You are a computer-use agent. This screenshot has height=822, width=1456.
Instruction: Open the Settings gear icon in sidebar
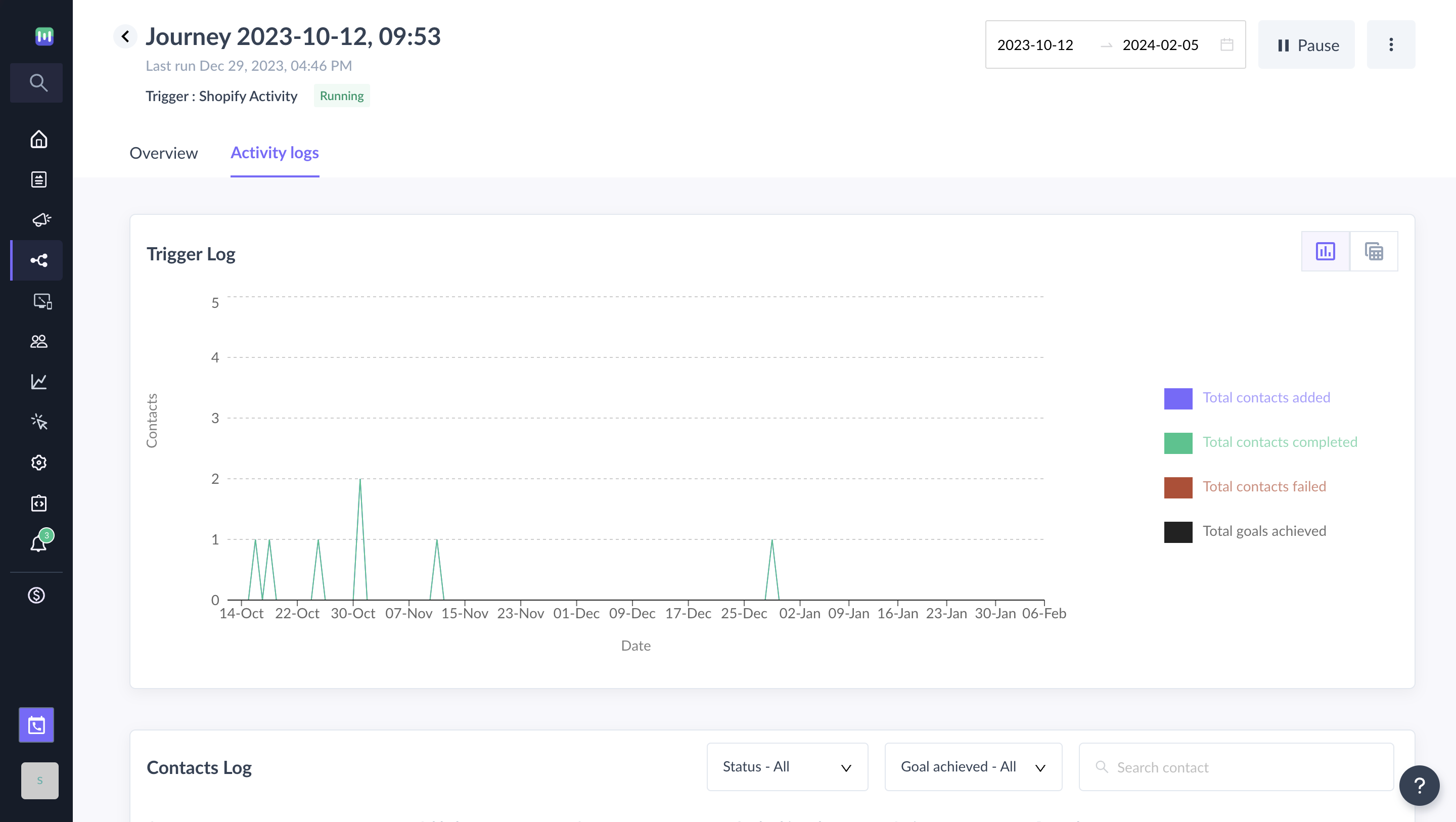pyautogui.click(x=38, y=462)
